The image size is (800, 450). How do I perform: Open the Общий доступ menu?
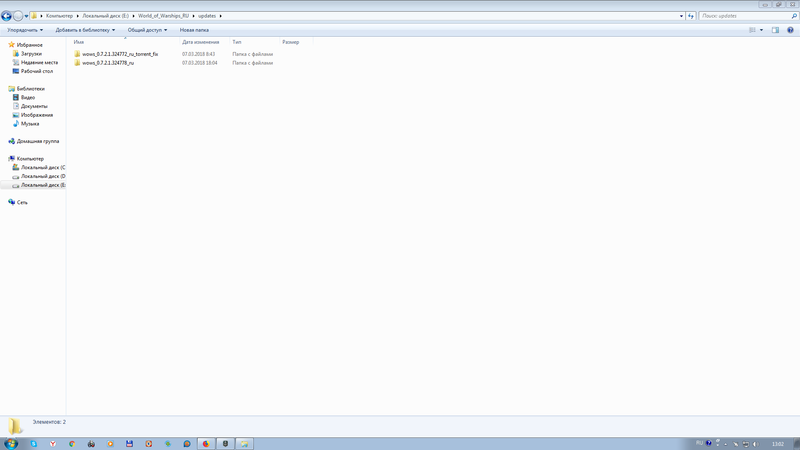(147, 30)
